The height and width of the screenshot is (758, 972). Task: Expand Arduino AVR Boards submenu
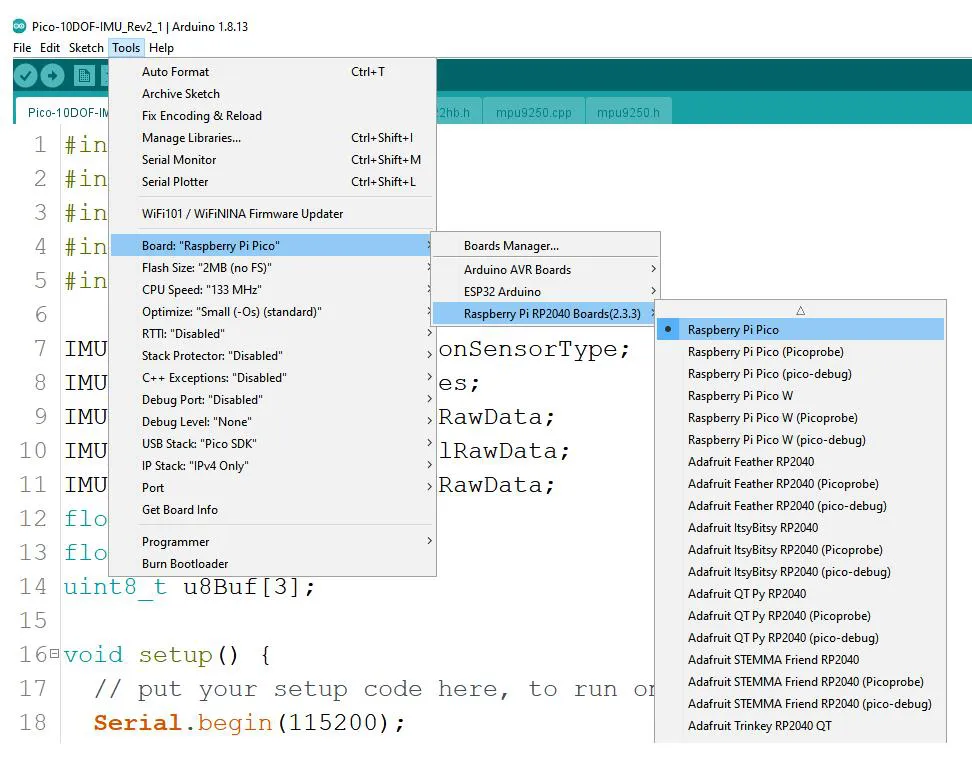[x=545, y=270]
